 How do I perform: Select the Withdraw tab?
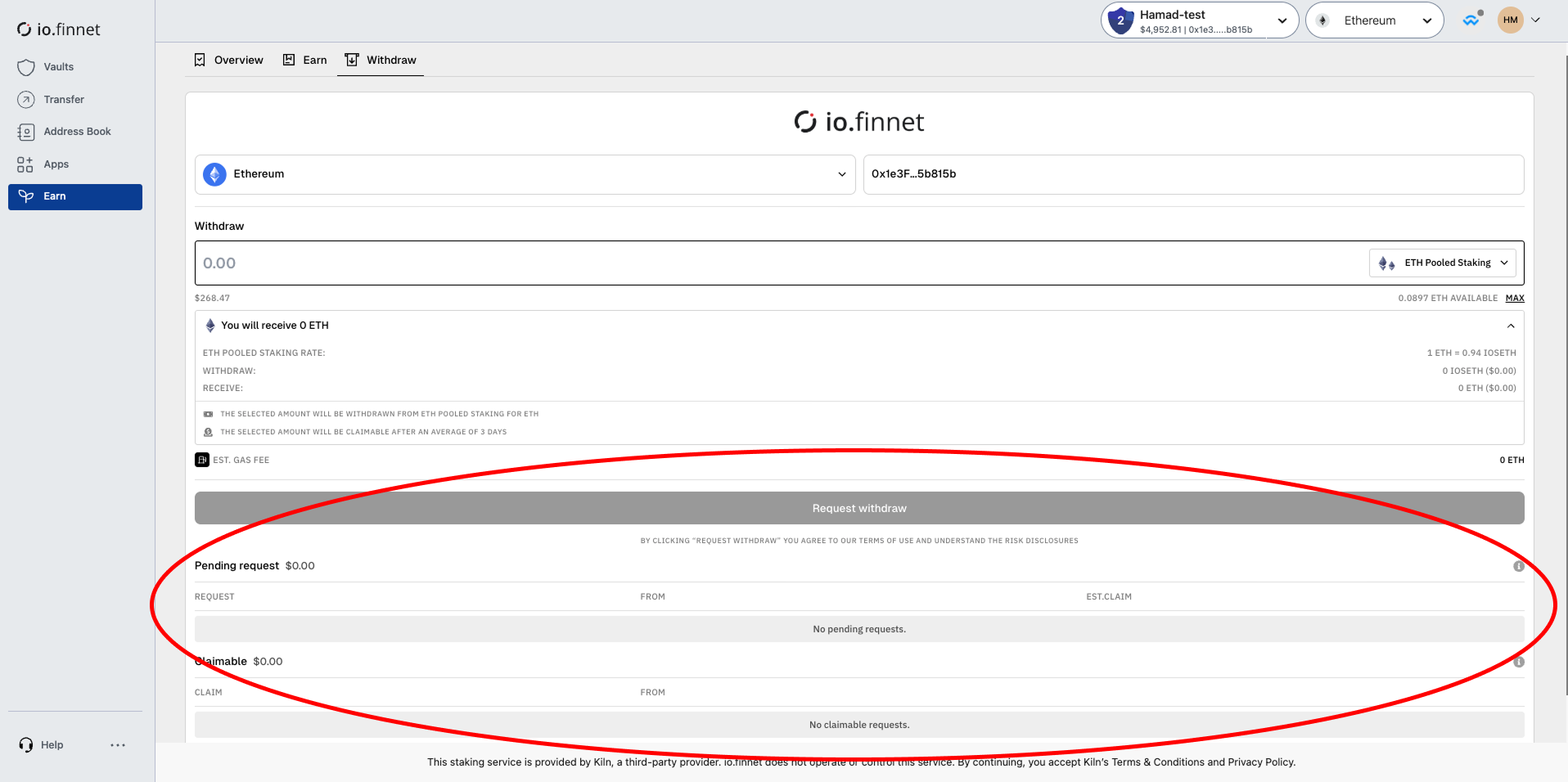pos(381,60)
